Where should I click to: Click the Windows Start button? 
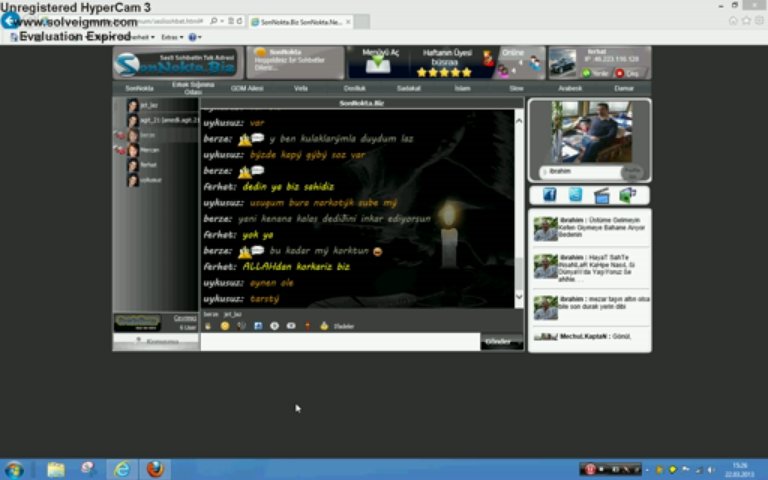(14, 469)
